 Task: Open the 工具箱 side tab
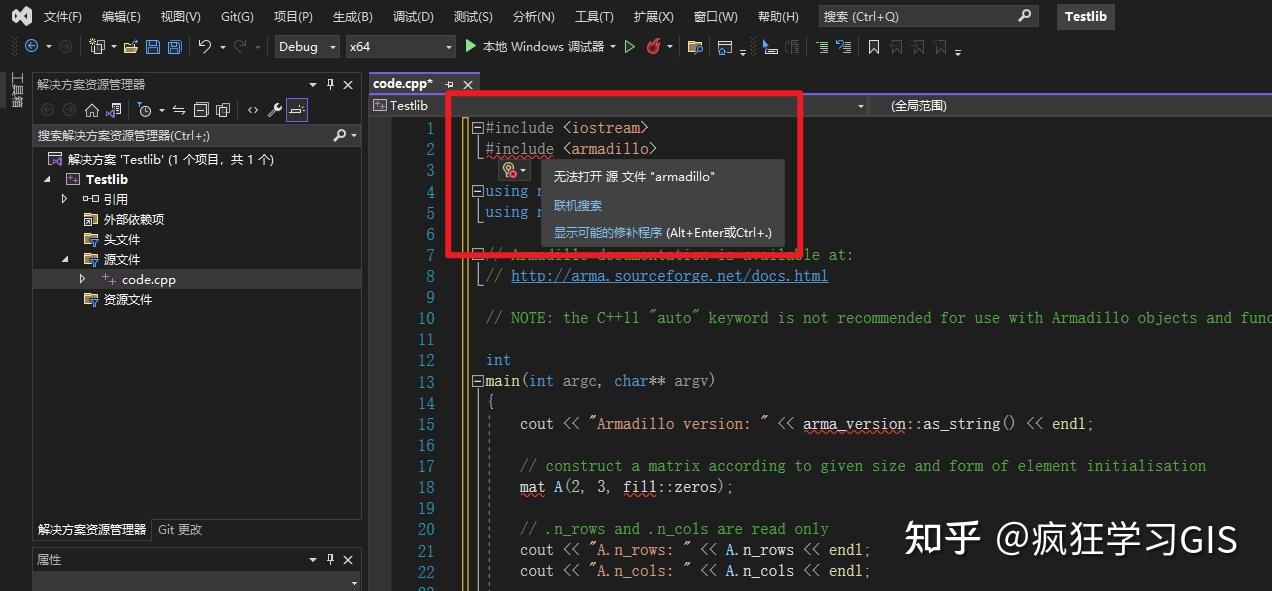16,90
